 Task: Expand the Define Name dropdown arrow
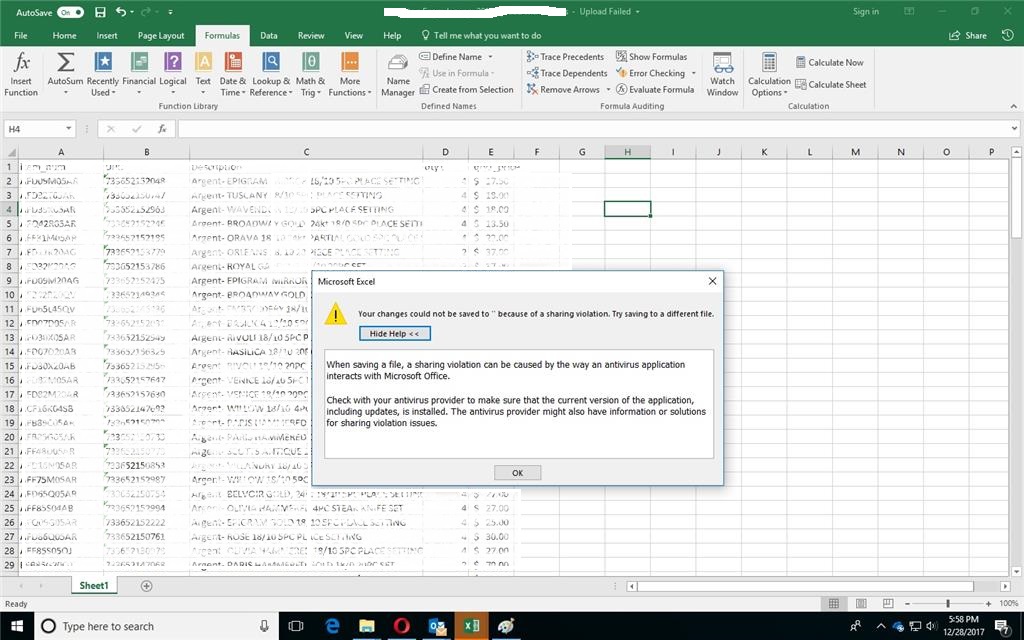[490, 57]
